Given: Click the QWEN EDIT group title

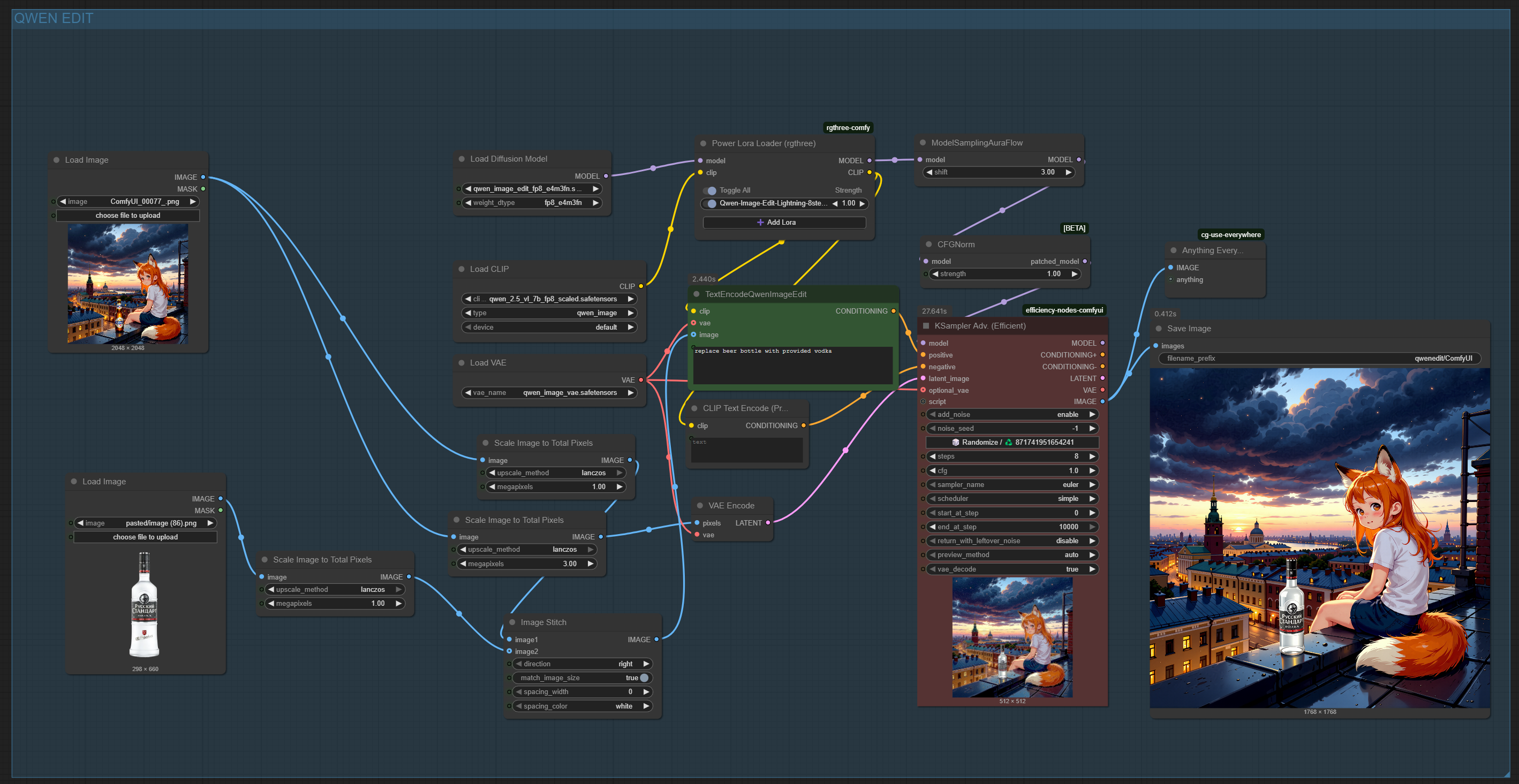Looking at the screenshot, I should click(54, 18).
